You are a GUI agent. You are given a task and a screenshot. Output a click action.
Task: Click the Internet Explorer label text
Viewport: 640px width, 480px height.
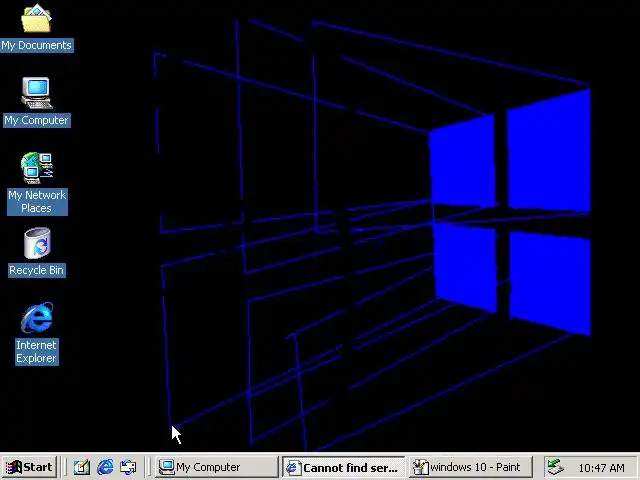tap(37, 351)
